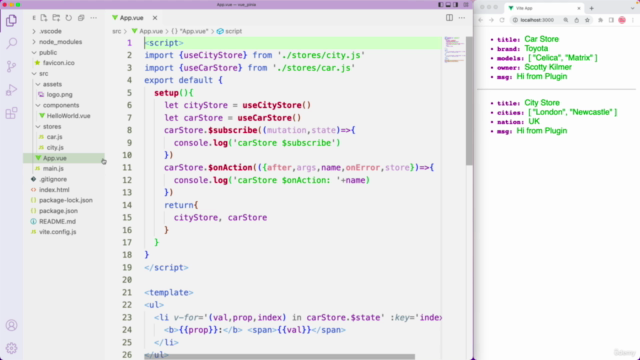Viewport: 640px width, 360px height.
Task: Open the browser three-dot menu
Action: pos(633,20)
